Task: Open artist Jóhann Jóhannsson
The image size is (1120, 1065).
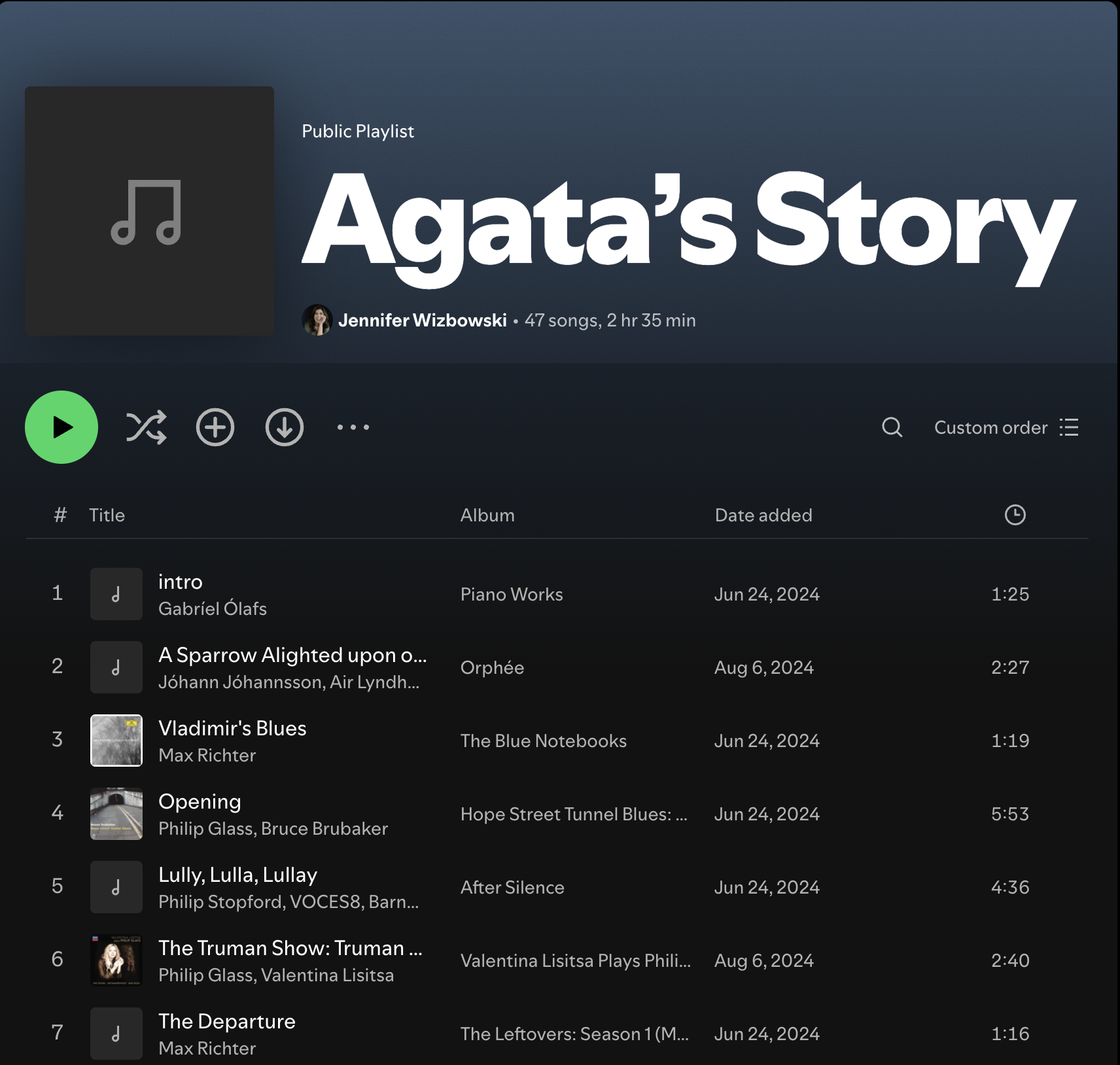Action: [241, 682]
